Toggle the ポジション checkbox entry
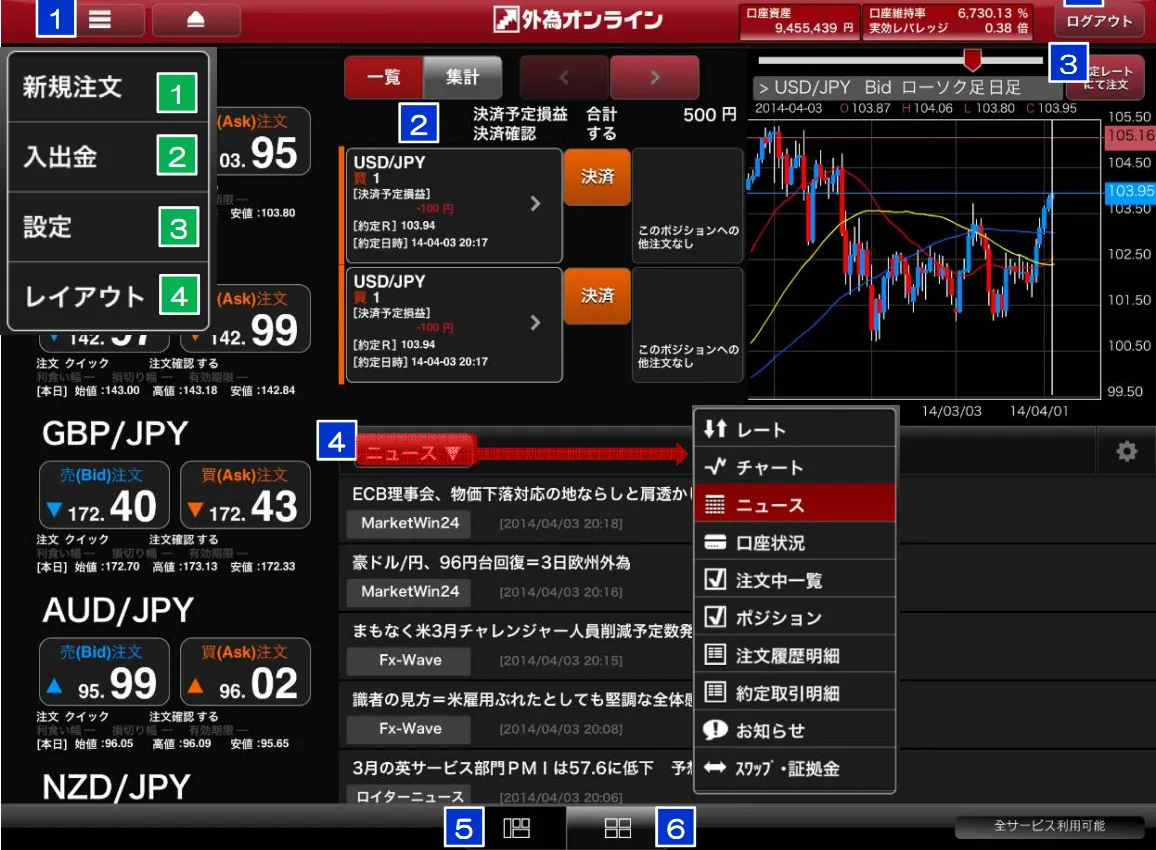This screenshot has height=850, width=1156. (x=794, y=618)
